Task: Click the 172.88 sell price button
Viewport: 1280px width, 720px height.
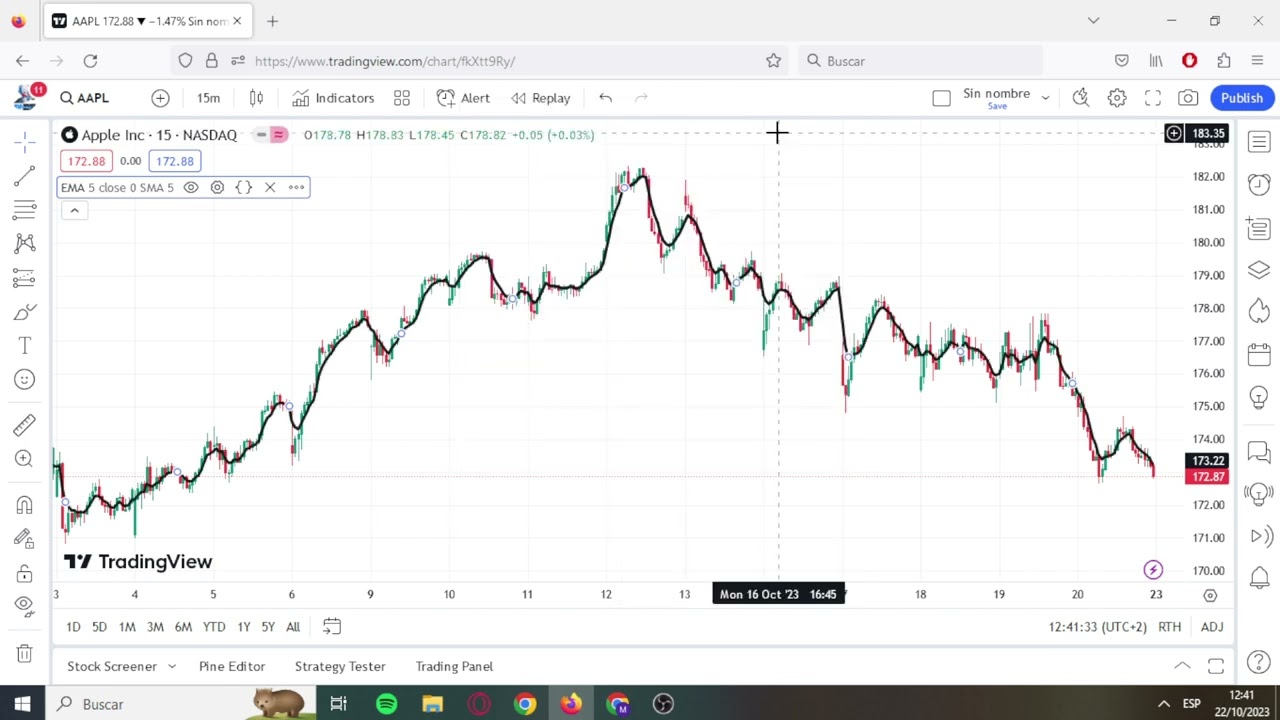Action: point(86,161)
